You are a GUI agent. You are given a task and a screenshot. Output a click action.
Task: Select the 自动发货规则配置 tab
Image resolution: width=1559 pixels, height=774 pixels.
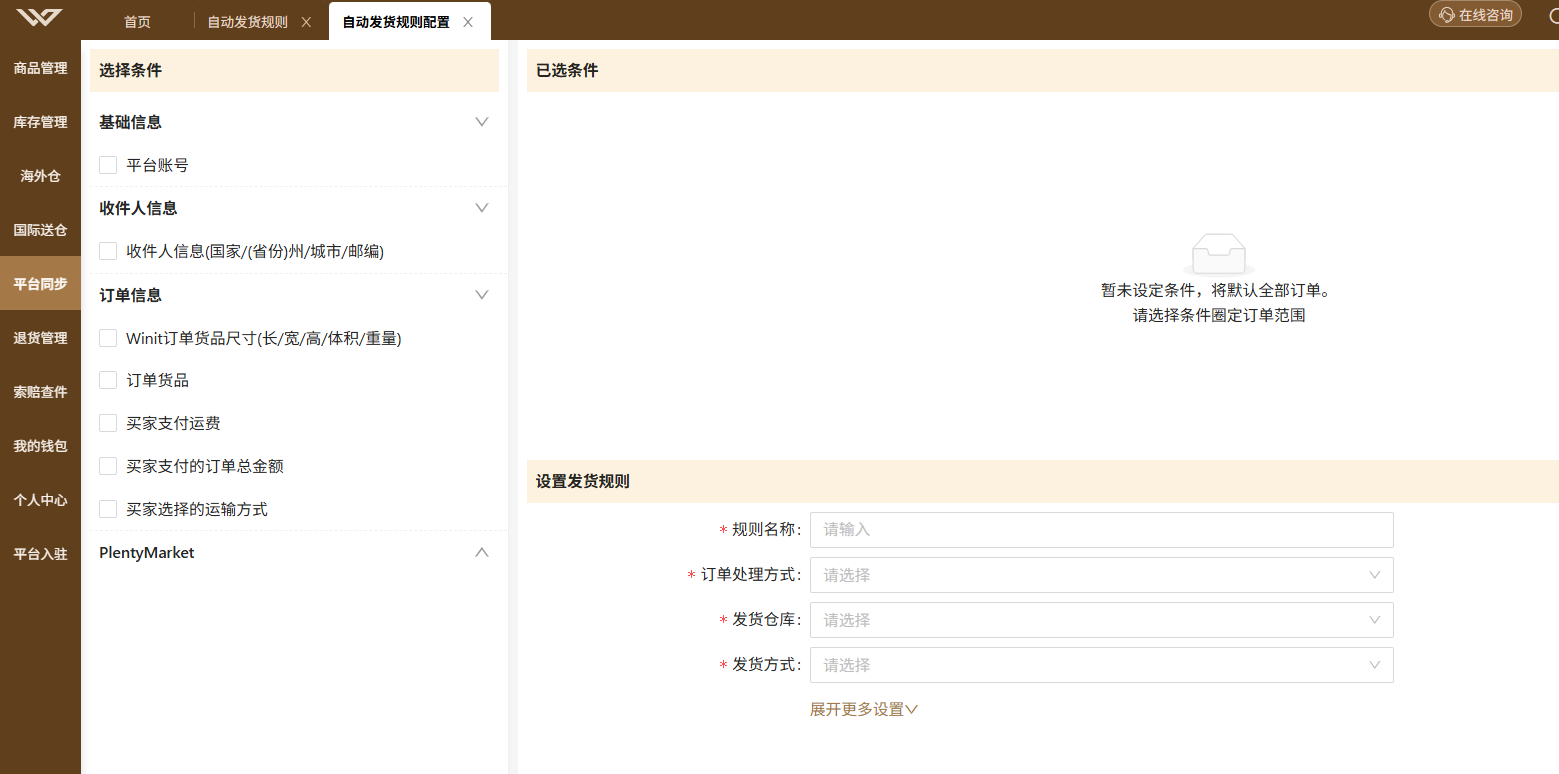[396, 22]
